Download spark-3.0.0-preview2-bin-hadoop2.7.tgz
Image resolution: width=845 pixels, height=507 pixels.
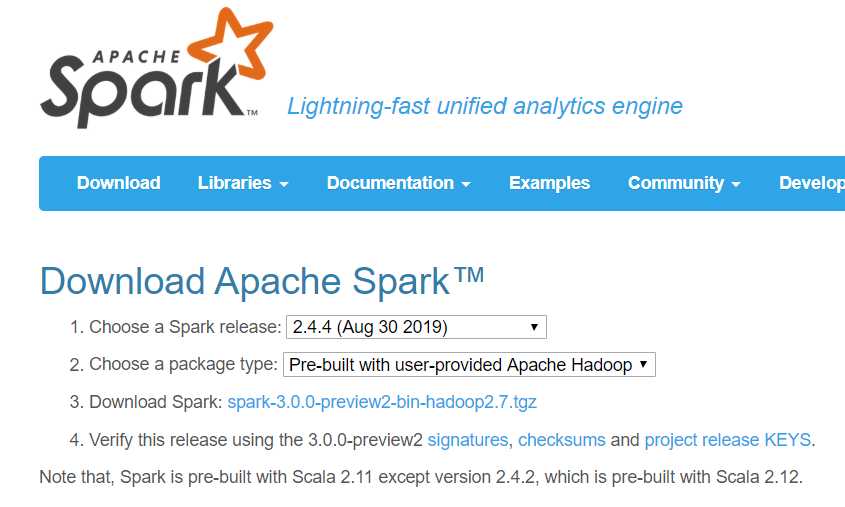tap(382, 402)
